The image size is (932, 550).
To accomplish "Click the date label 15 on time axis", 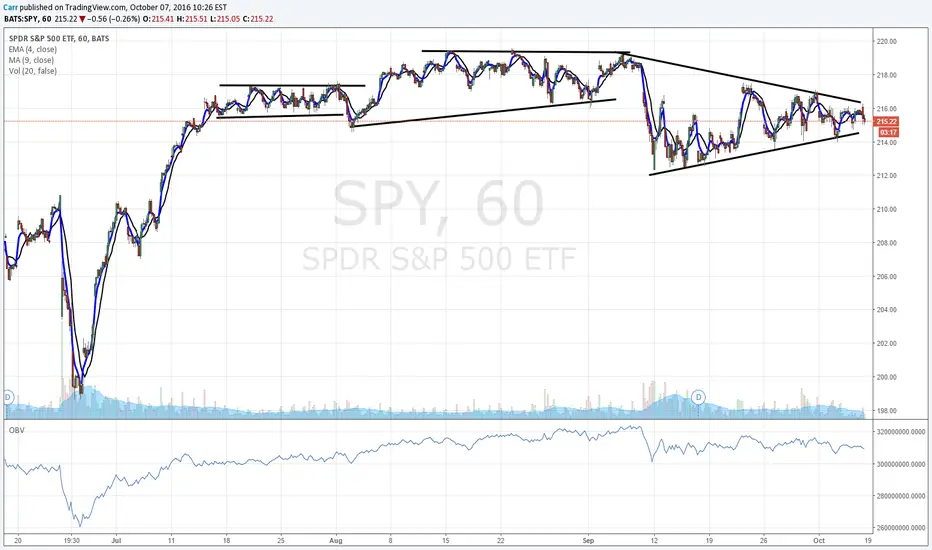I will coord(446,541).
